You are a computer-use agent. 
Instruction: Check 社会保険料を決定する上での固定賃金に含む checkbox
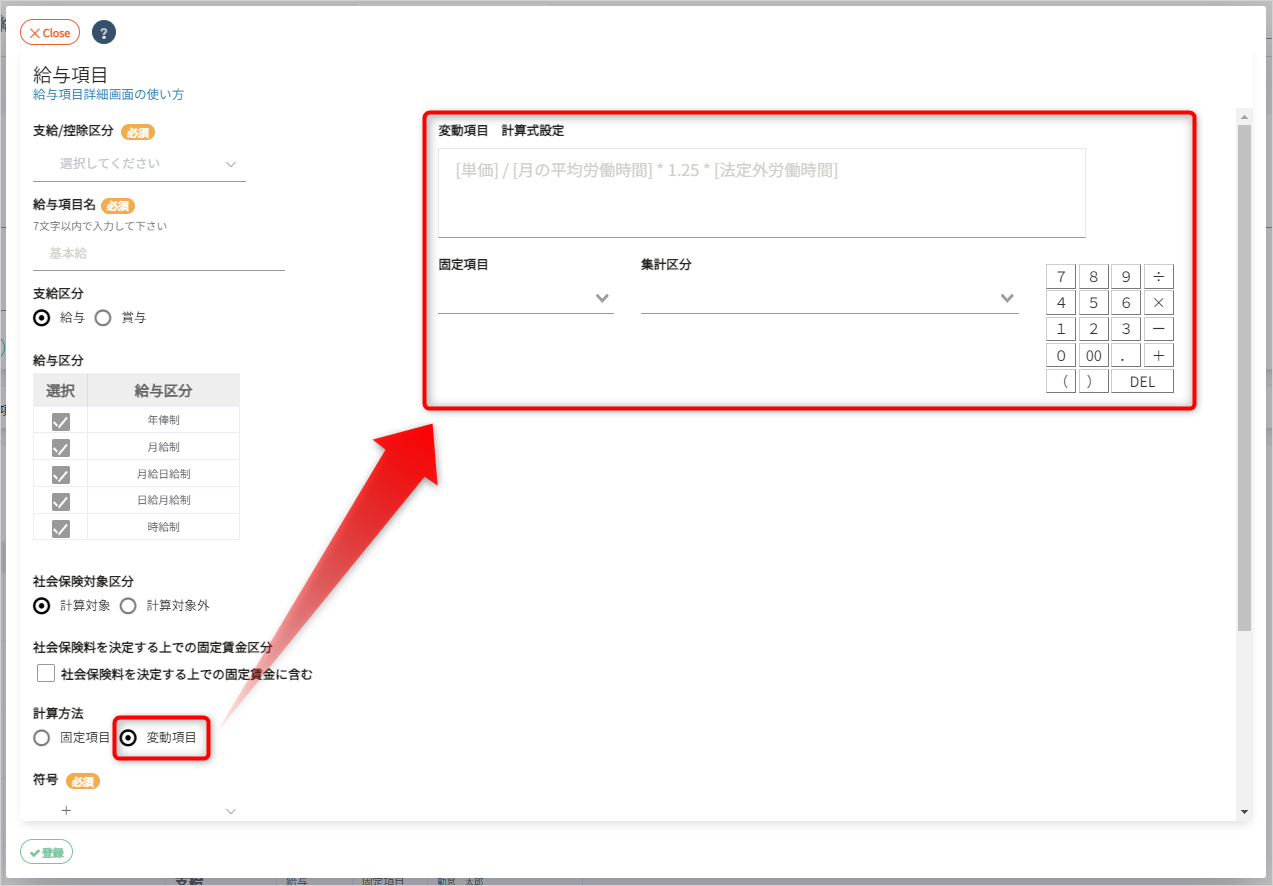tap(45, 674)
